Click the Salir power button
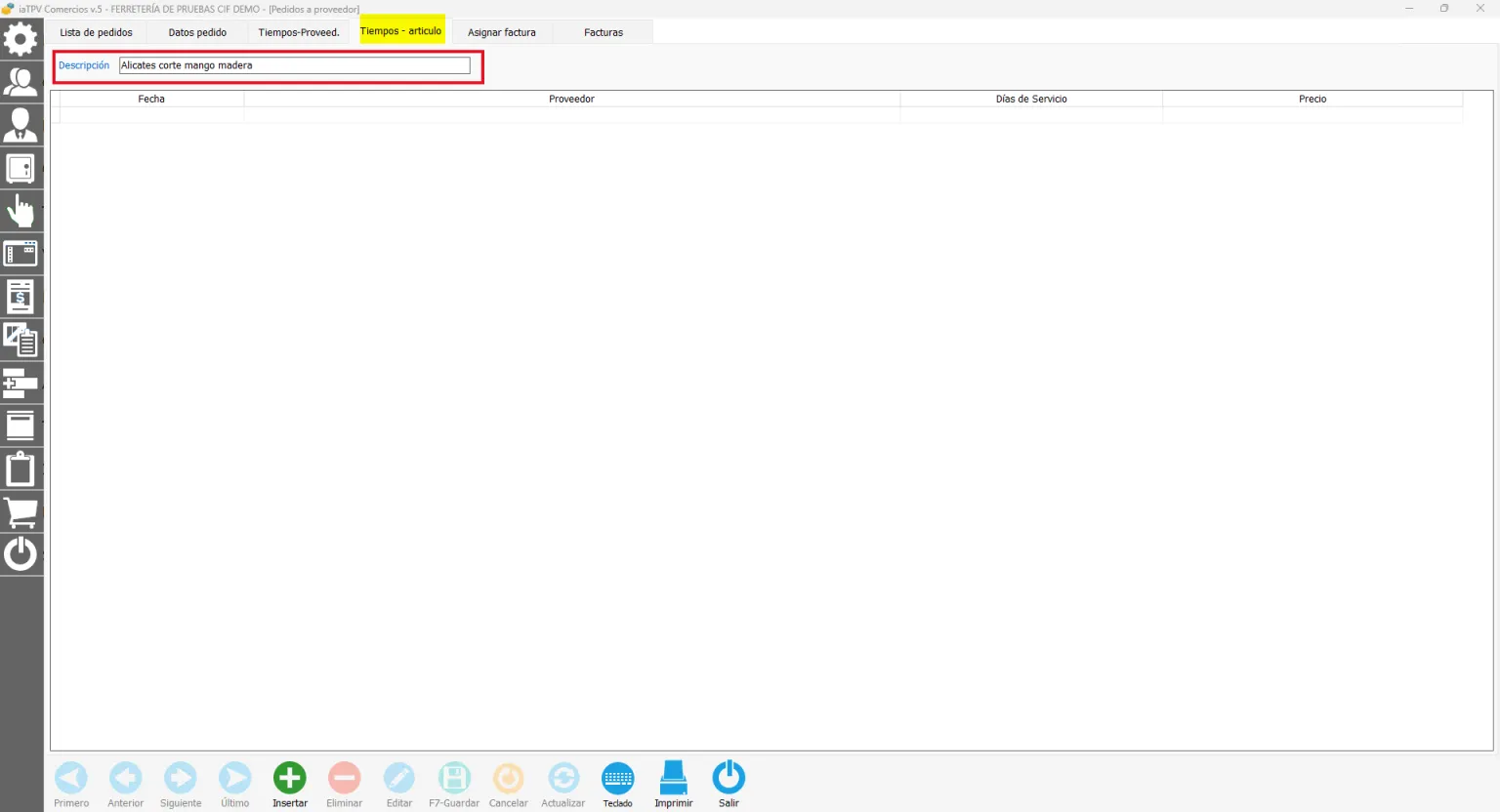1500x812 pixels. point(729,778)
